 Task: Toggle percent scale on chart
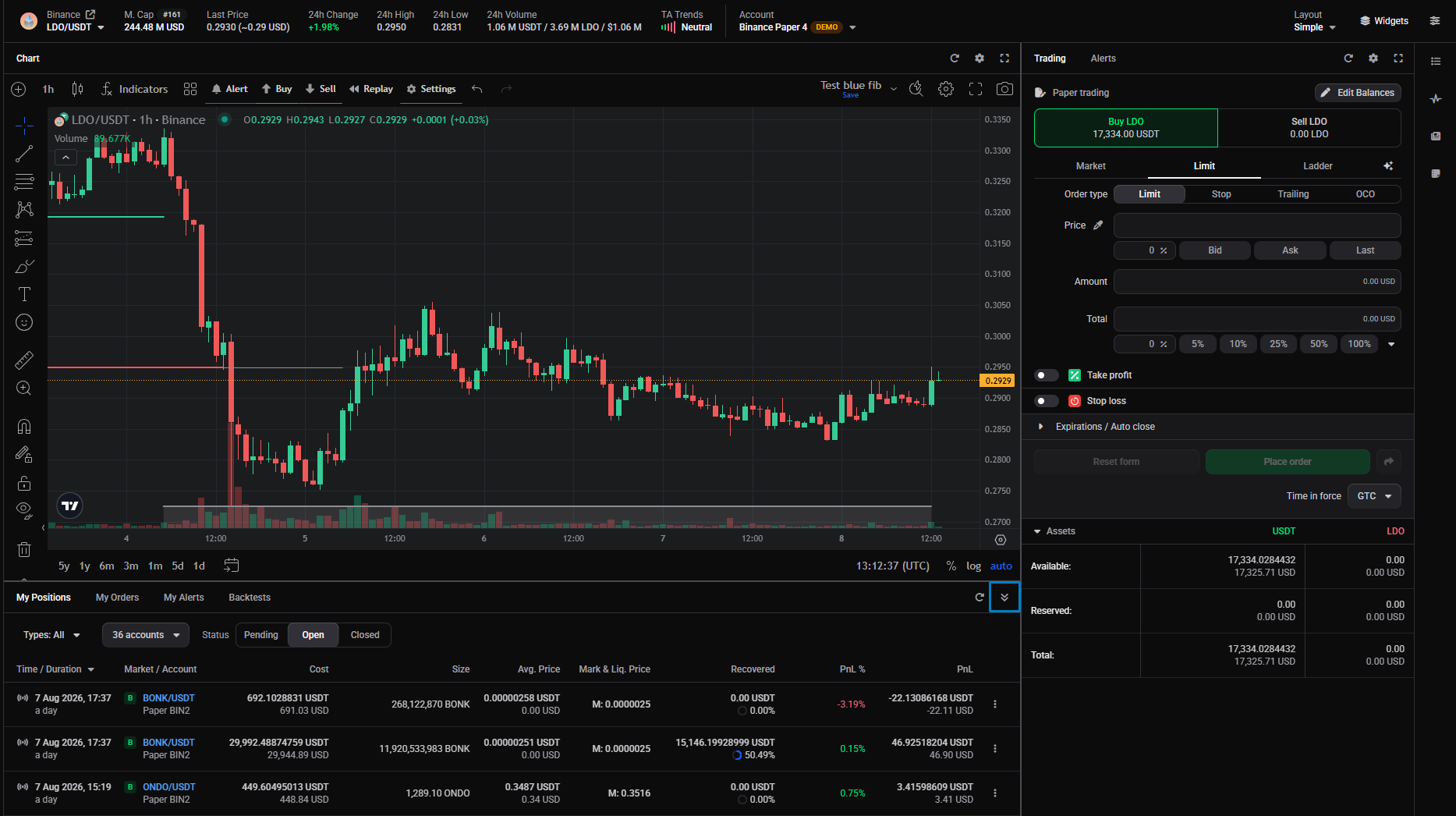pos(951,566)
